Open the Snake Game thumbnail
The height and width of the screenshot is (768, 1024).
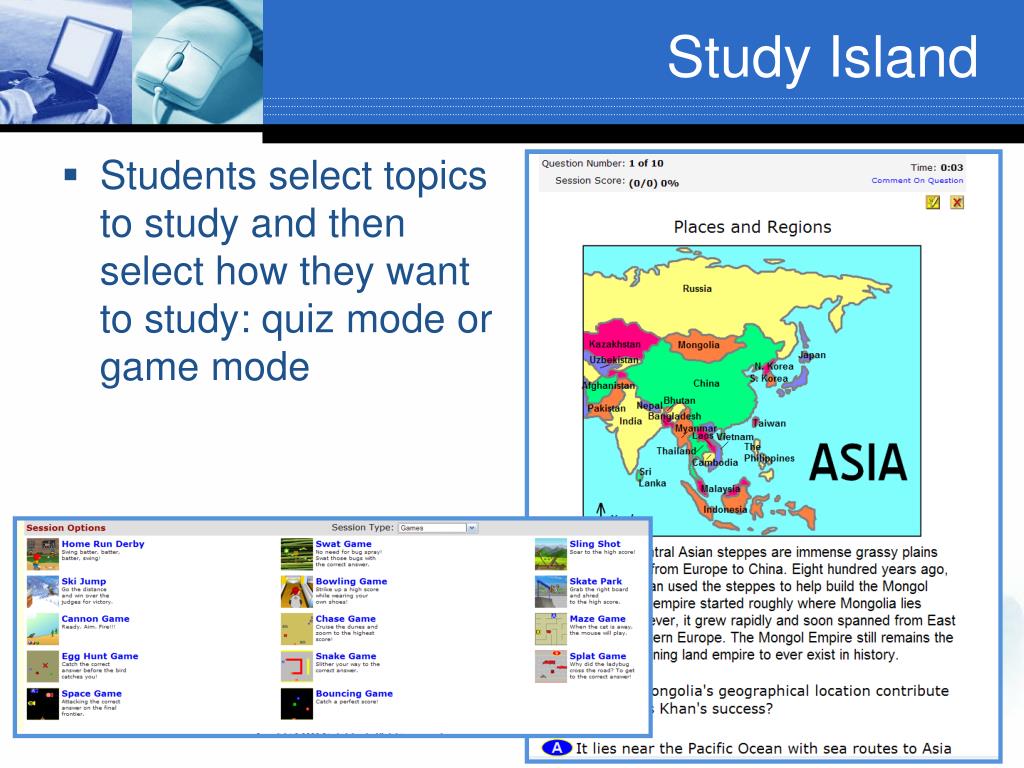(x=296, y=666)
